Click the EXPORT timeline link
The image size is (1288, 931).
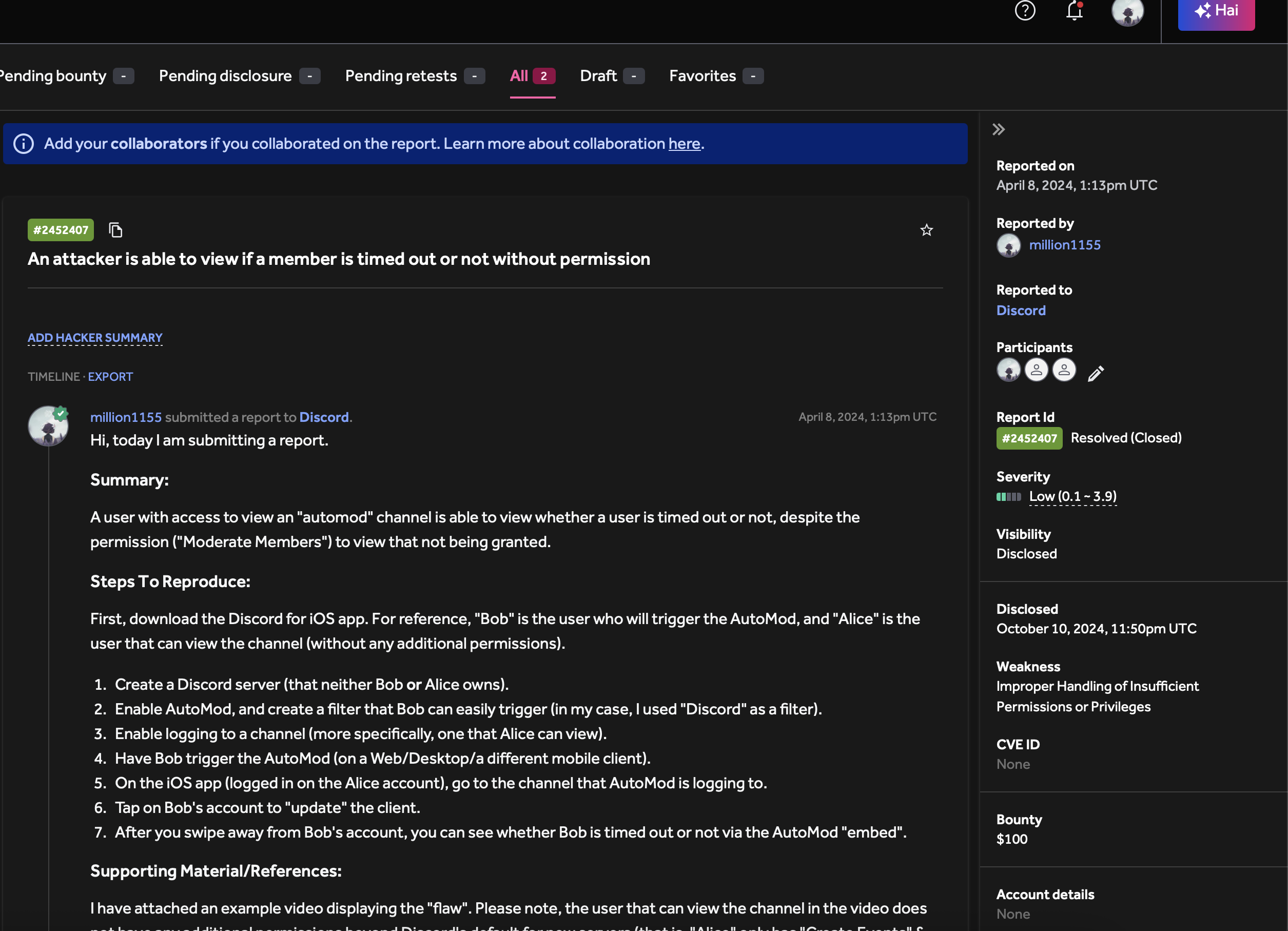110,377
